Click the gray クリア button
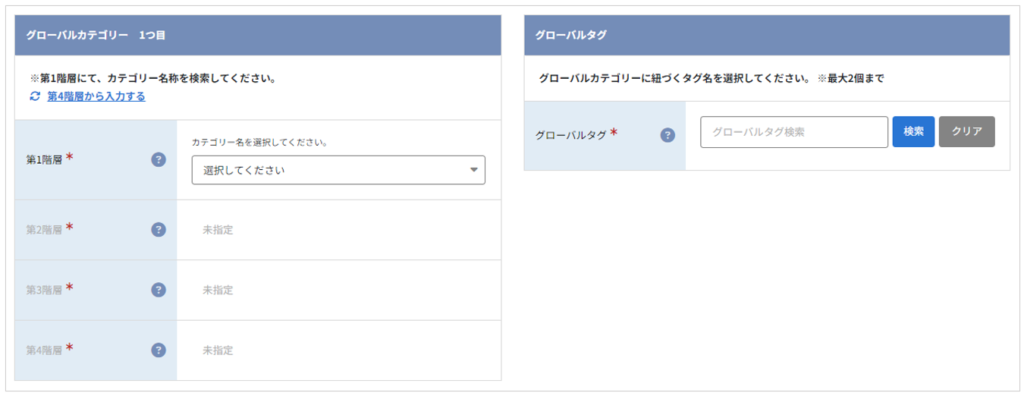Image resolution: width=1024 pixels, height=396 pixels. (x=967, y=131)
